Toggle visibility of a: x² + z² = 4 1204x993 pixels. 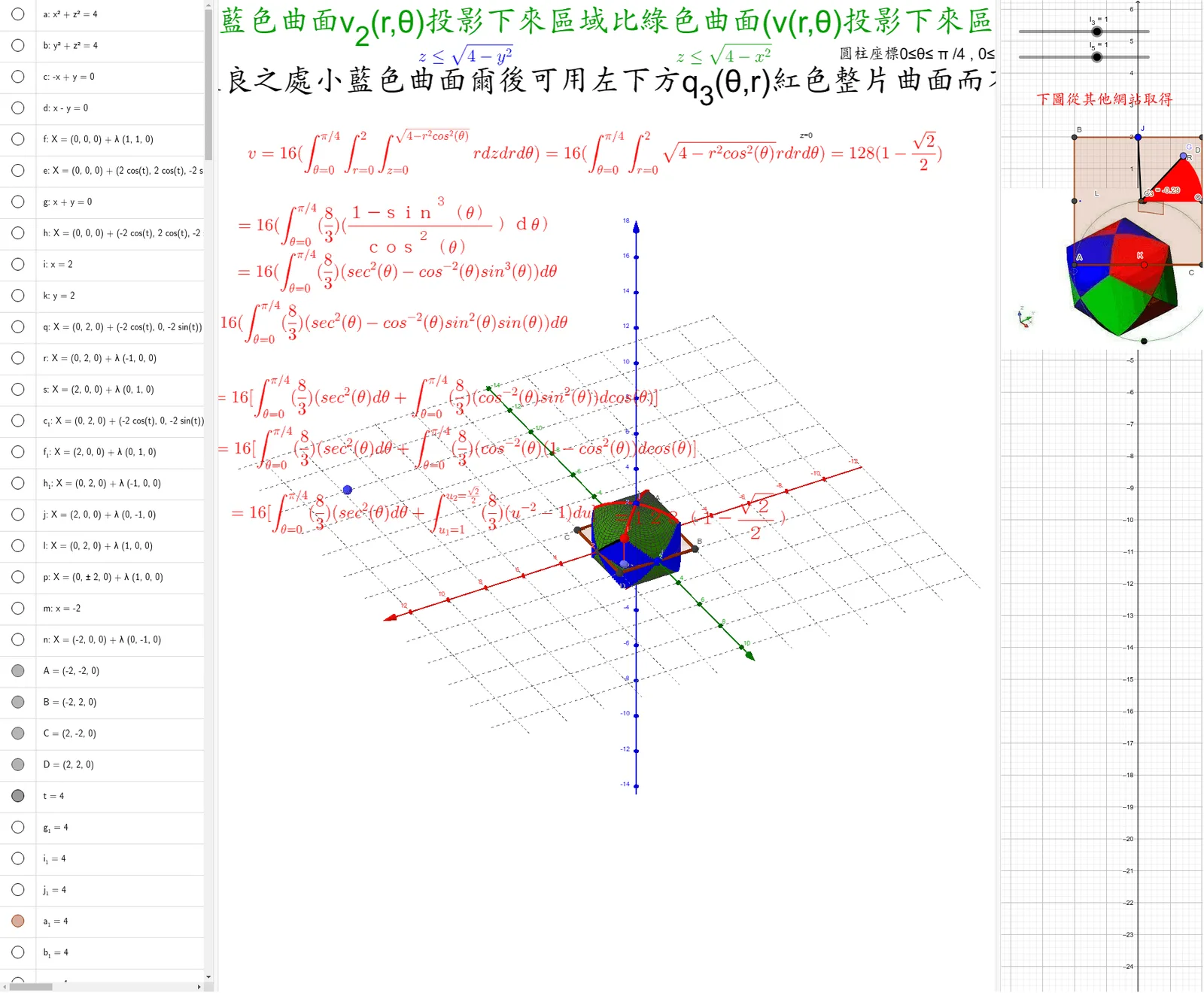(18, 14)
